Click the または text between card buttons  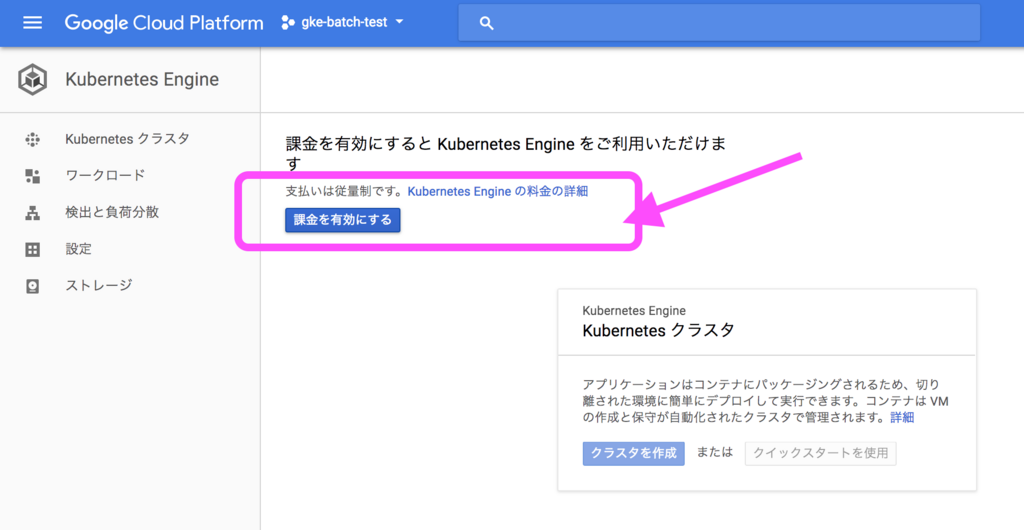pyautogui.click(x=715, y=452)
